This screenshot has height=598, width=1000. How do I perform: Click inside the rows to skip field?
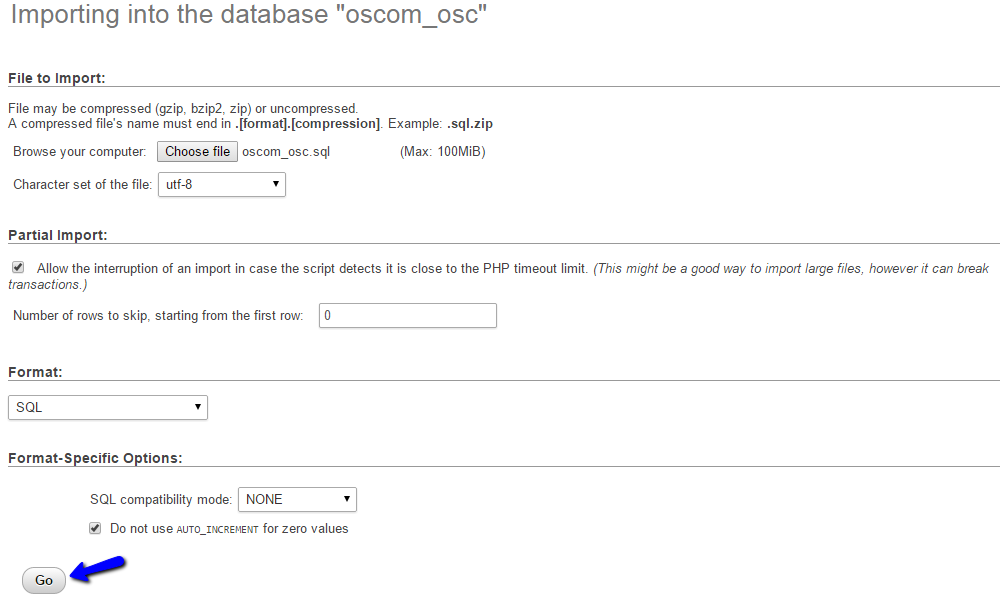coord(407,315)
